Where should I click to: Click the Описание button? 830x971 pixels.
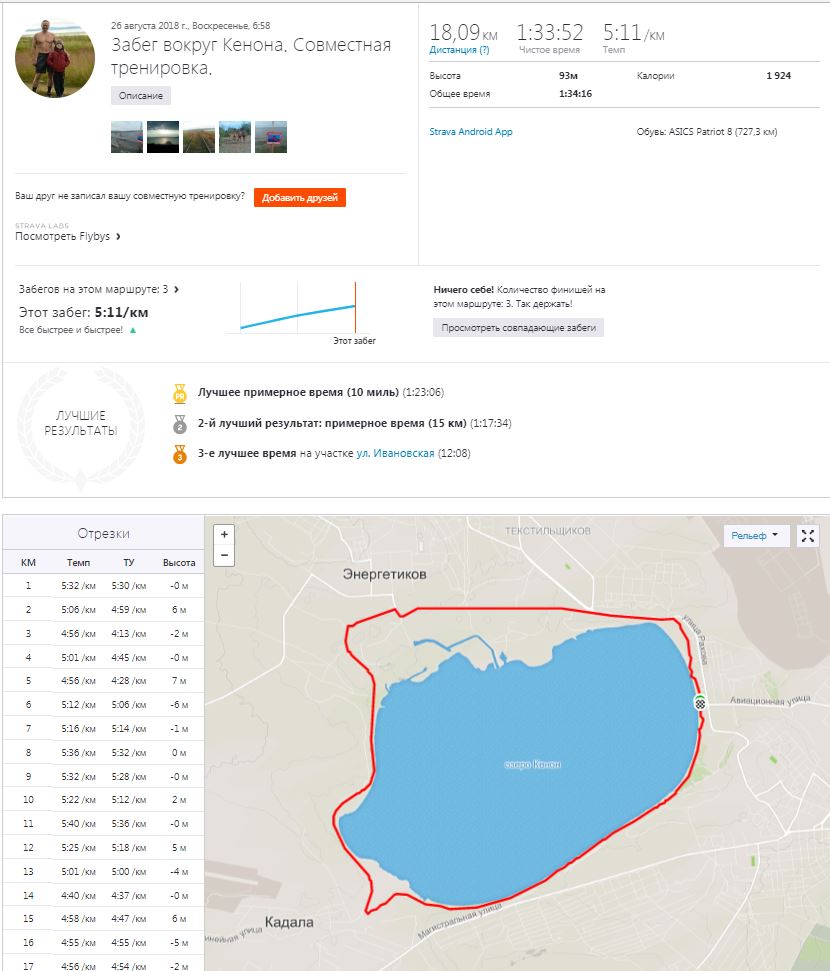click(x=141, y=96)
